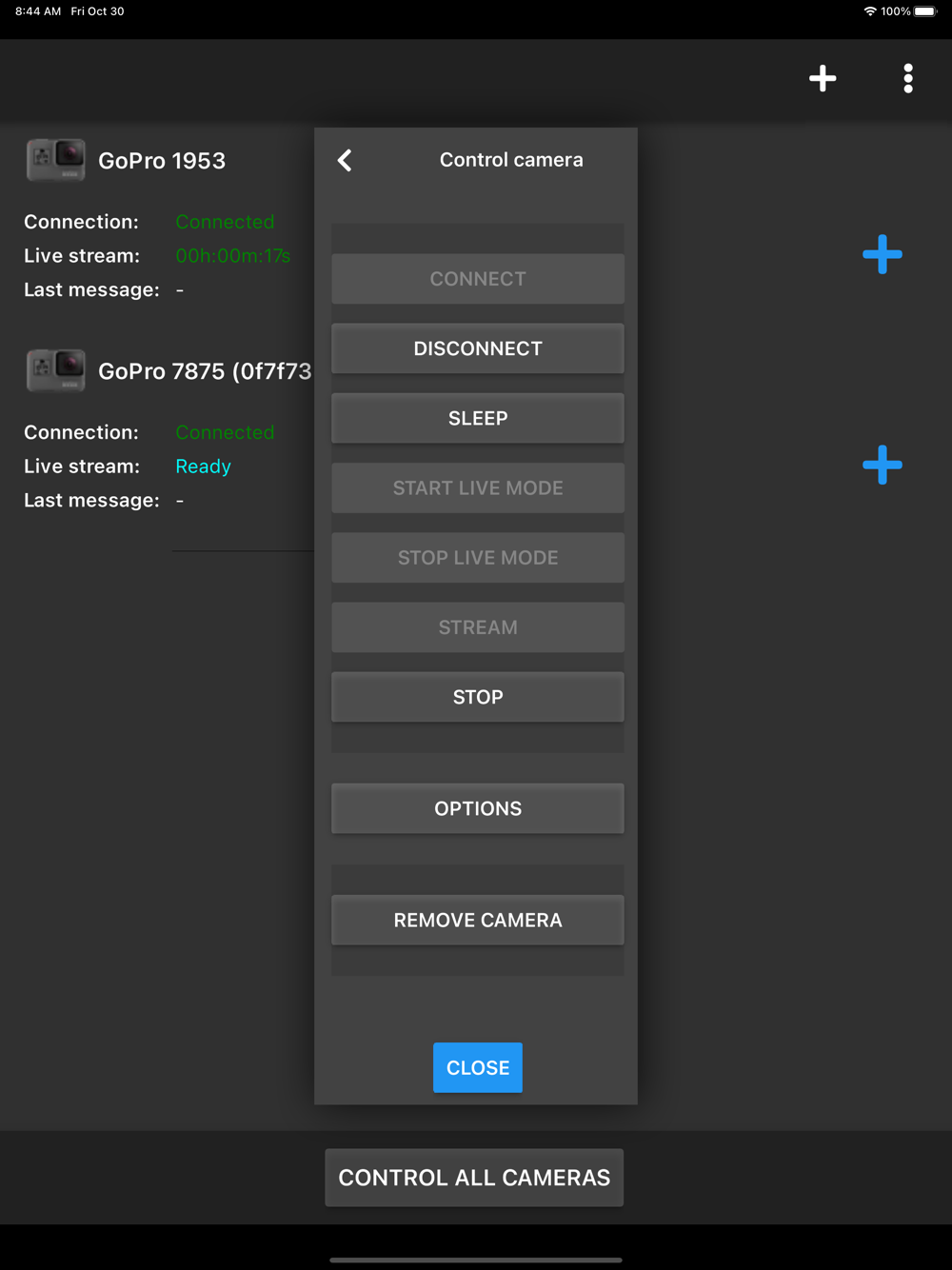Viewport: 952px width, 1270px height.
Task: Tap the STREAM button
Action: [478, 627]
